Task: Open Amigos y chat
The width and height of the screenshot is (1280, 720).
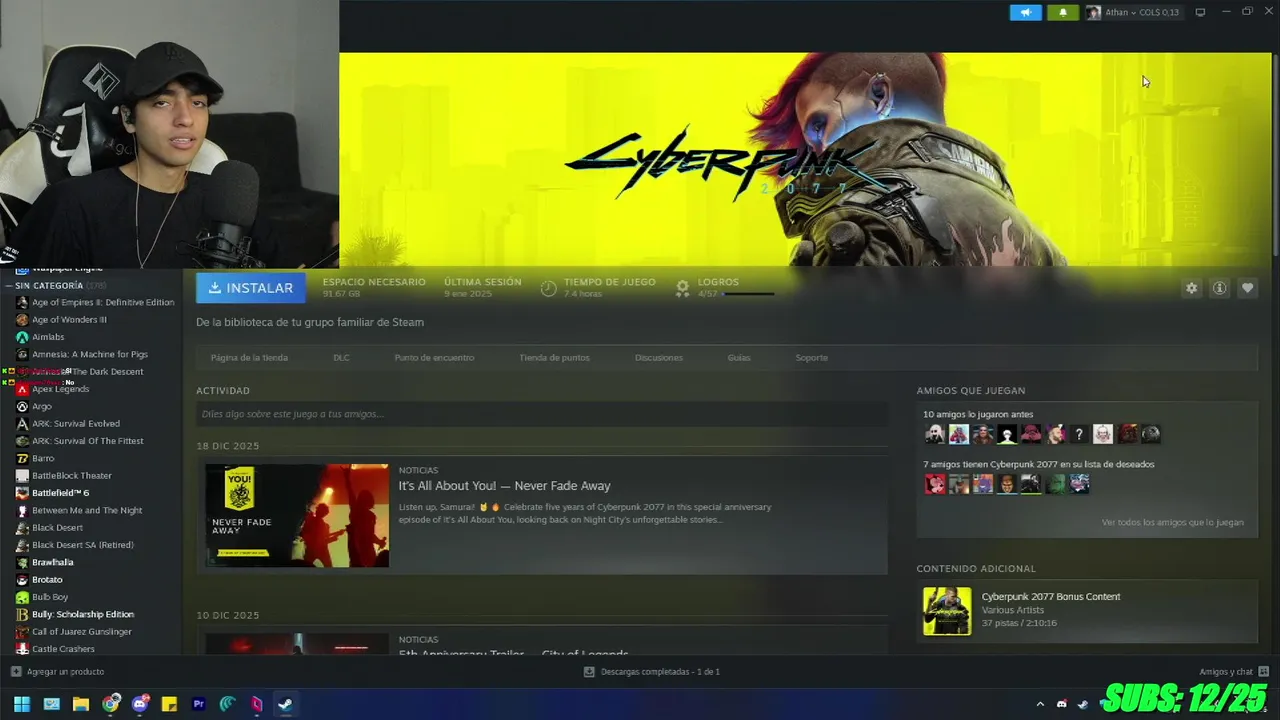Action: pos(1234,672)
